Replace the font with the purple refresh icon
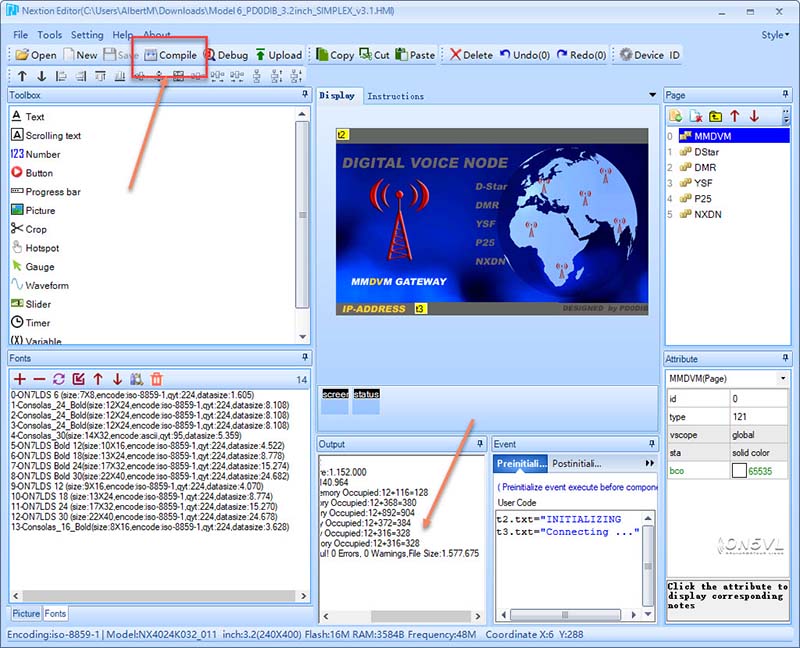 click(x=59, y=379)
